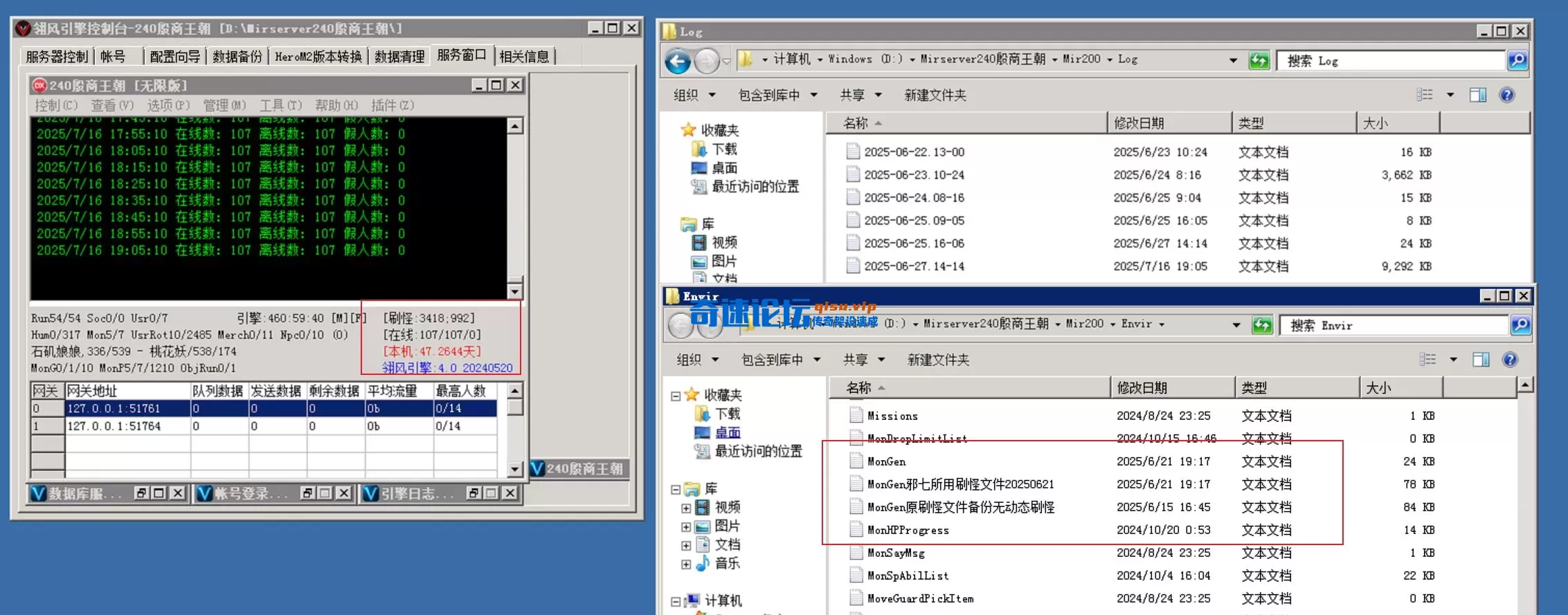This screenshot has width=1568, height=615.
Task: Click the 搜索 Envir search field
Action: coord(1396,325)
